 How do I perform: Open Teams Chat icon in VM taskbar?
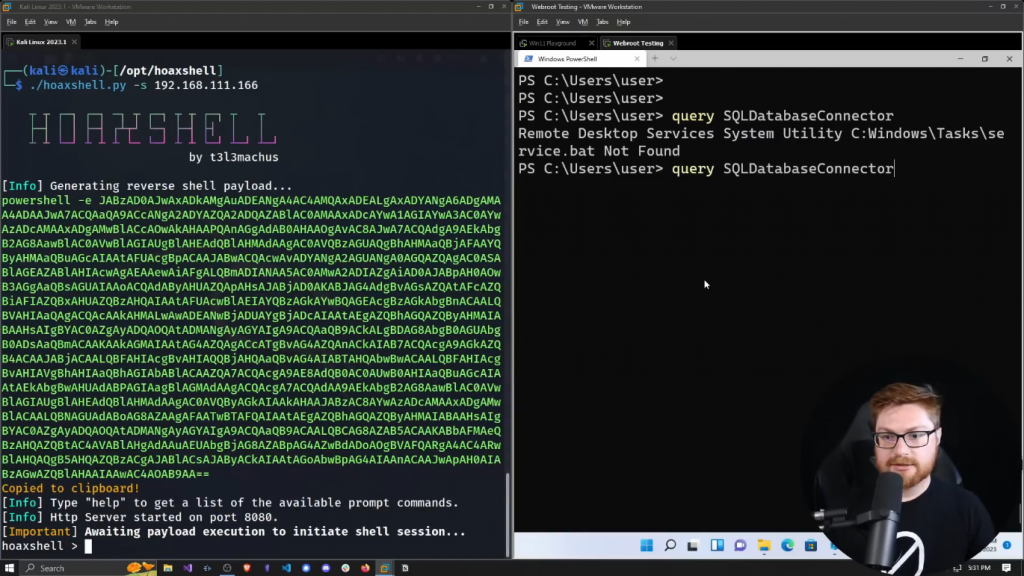point(741,545)
